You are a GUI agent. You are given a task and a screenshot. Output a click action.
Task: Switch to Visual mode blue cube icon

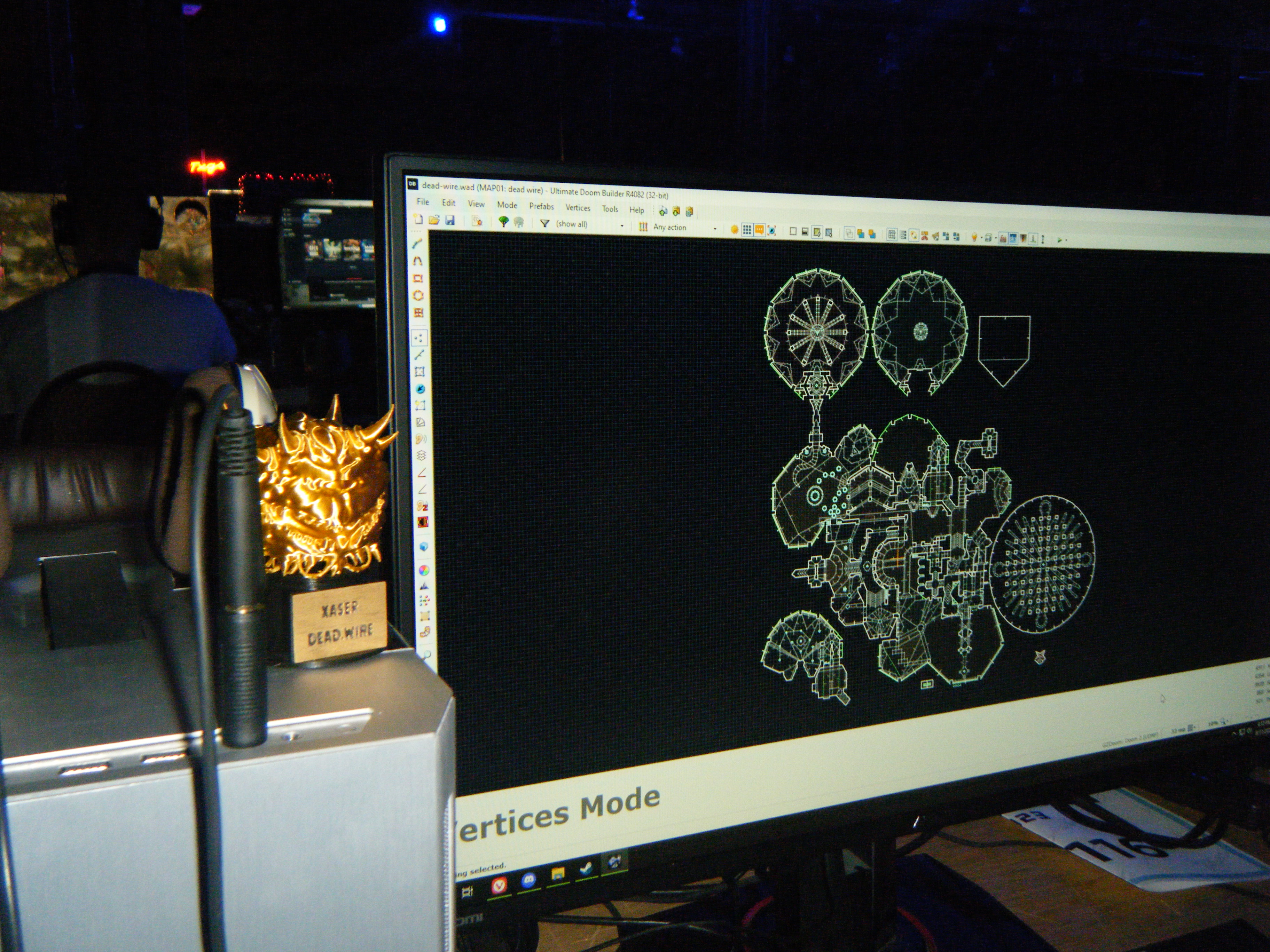coord(424,546)
